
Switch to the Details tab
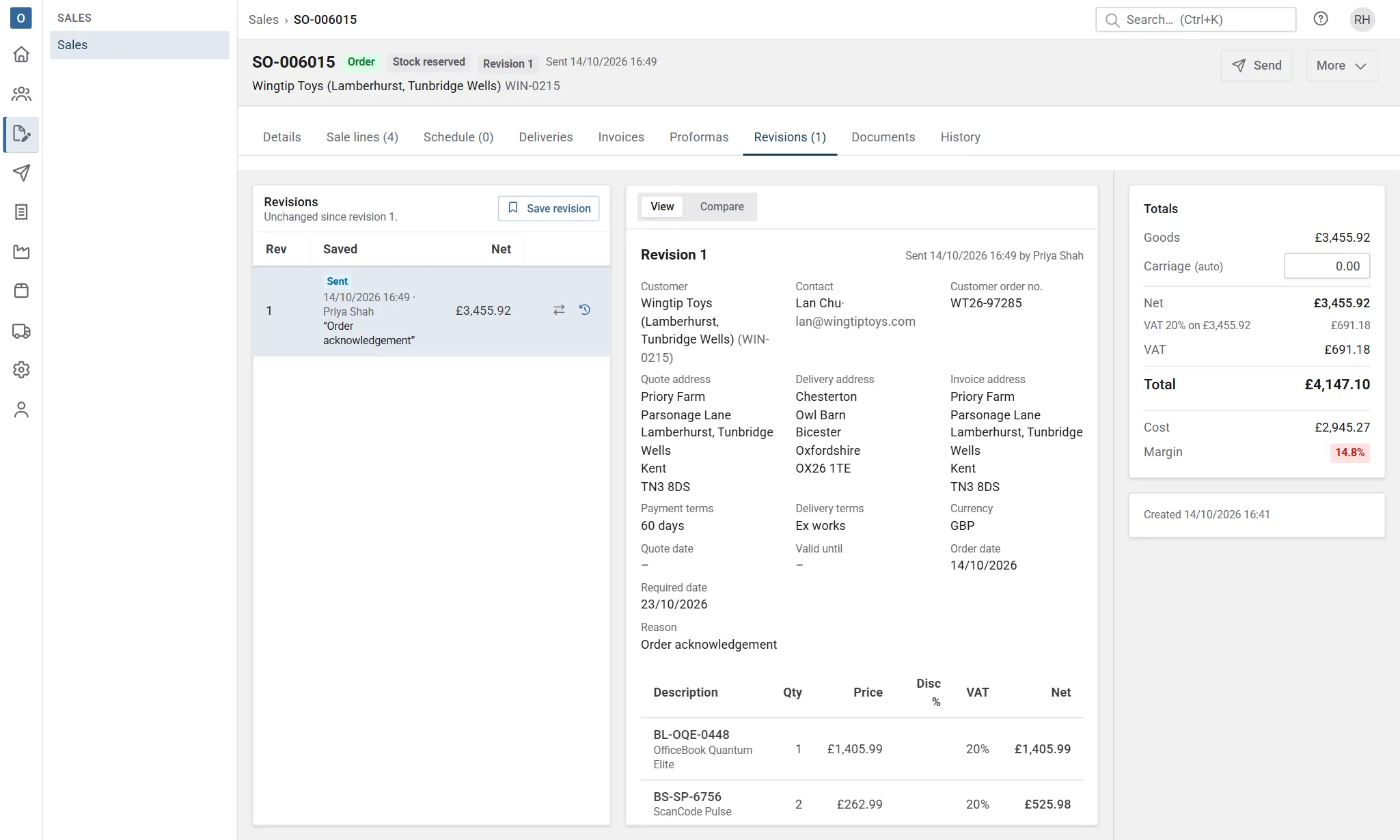pos(282,137)
